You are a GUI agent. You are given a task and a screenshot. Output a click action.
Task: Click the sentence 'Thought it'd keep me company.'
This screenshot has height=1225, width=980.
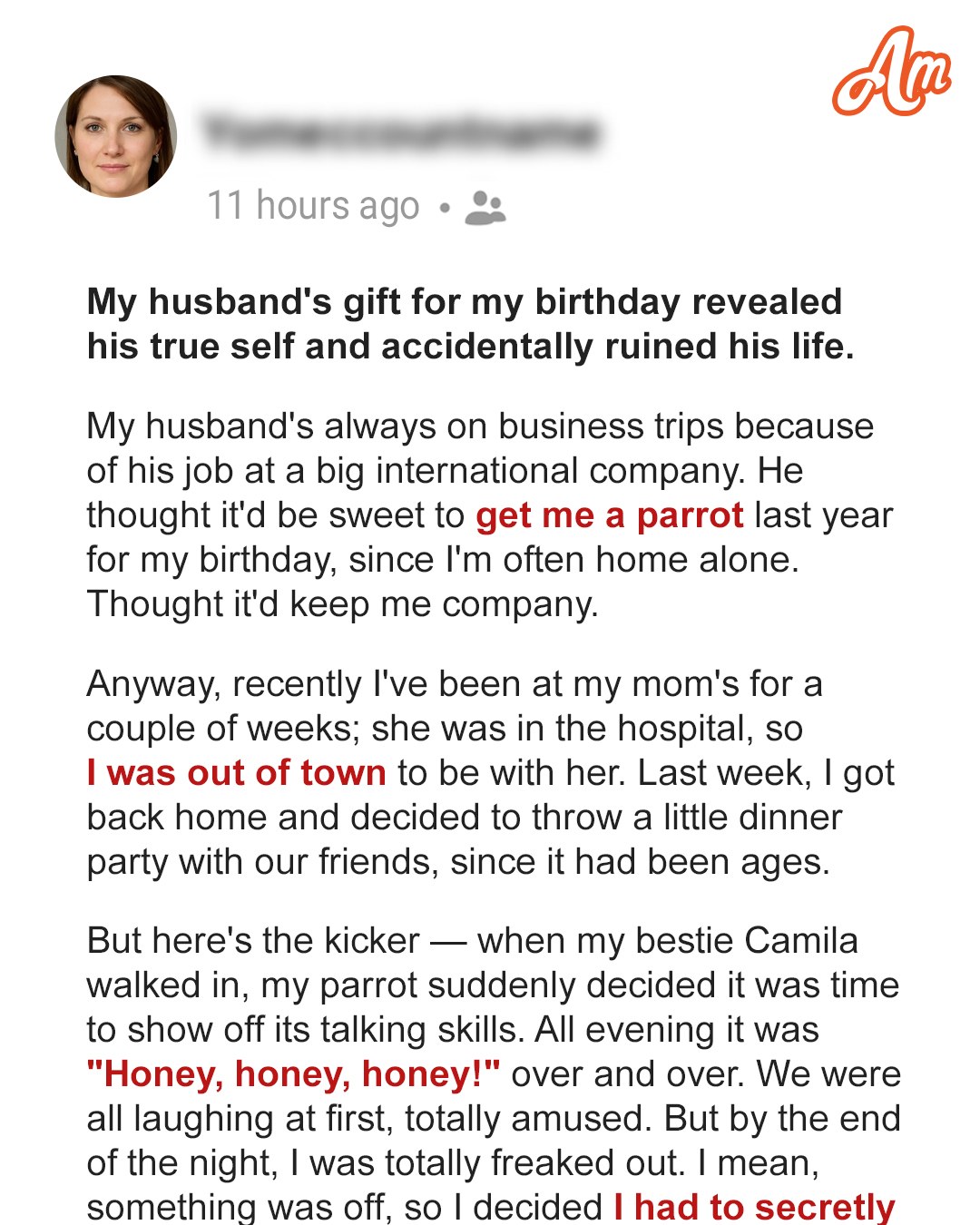(x=343, y=604)
